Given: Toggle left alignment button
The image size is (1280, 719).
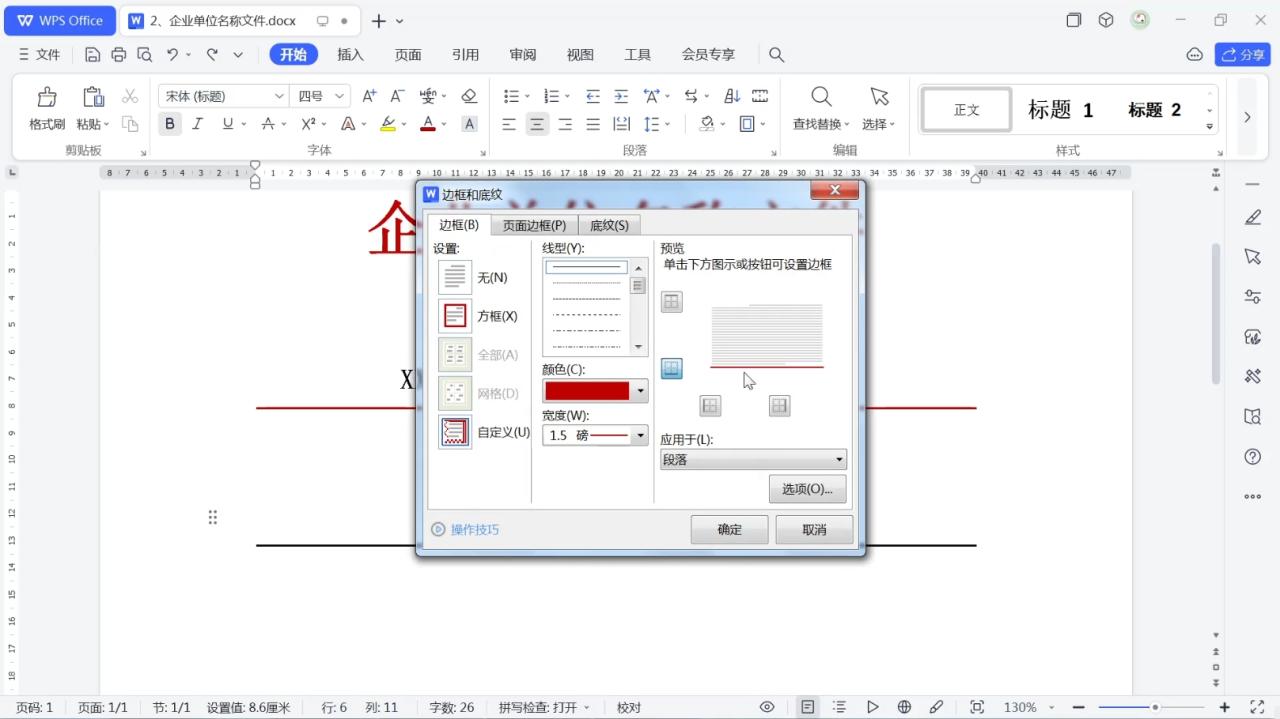Looking at the screenshot, I should [x=509, y=124].
